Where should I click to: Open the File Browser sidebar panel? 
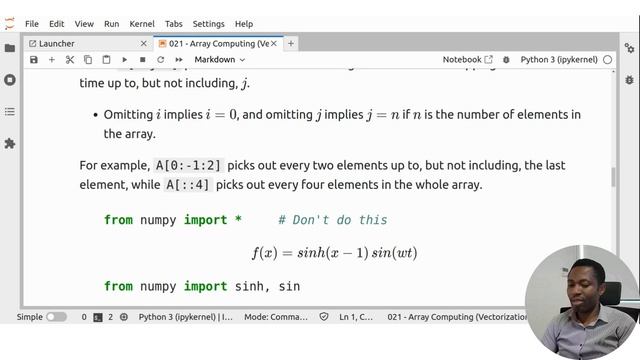click(x=10, y=48)
